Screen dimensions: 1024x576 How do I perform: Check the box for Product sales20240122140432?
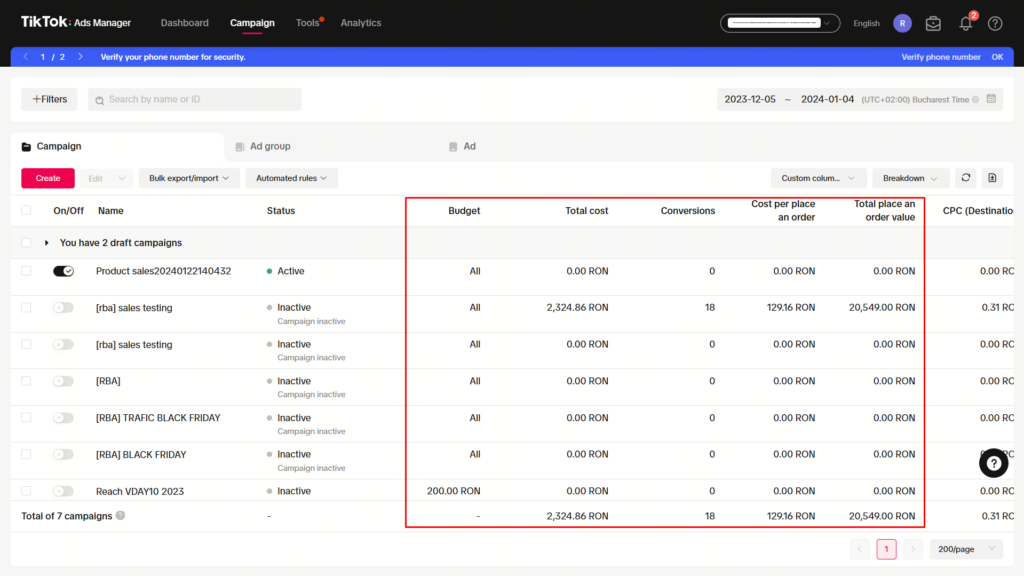coord(26,270)
